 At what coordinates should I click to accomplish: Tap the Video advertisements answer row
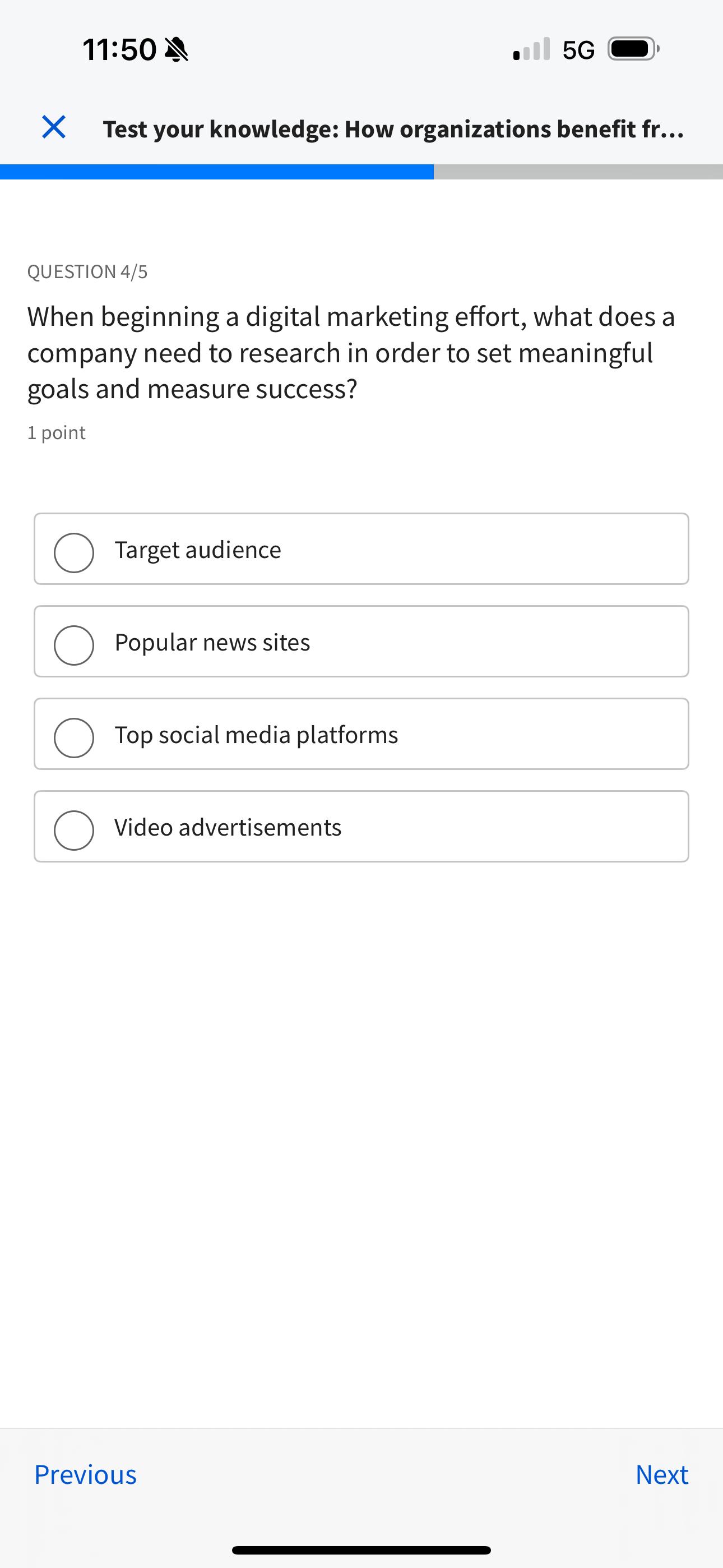point(361,827)
